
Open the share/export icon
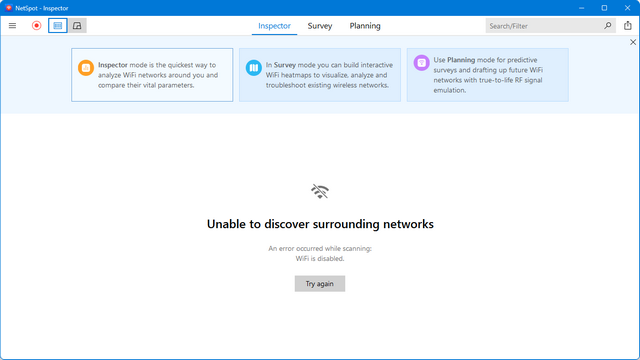[x=628, y=25]
